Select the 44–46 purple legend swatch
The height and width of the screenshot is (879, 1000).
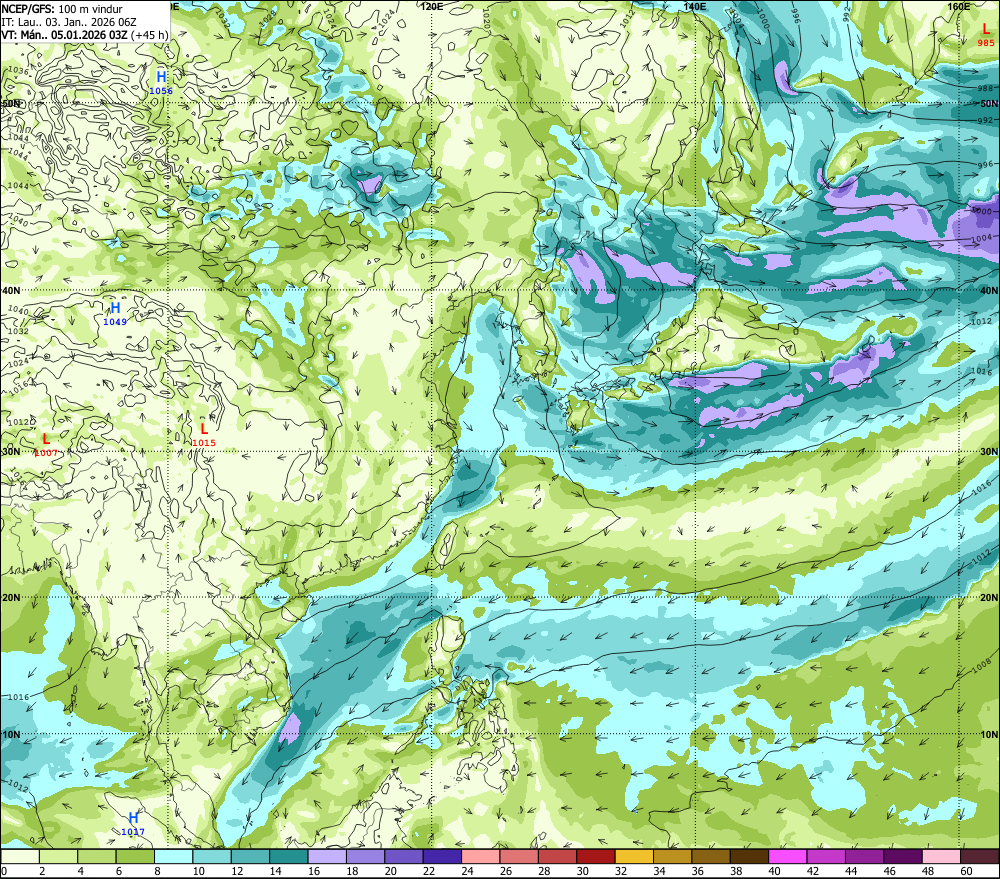[x=864, y=857]
